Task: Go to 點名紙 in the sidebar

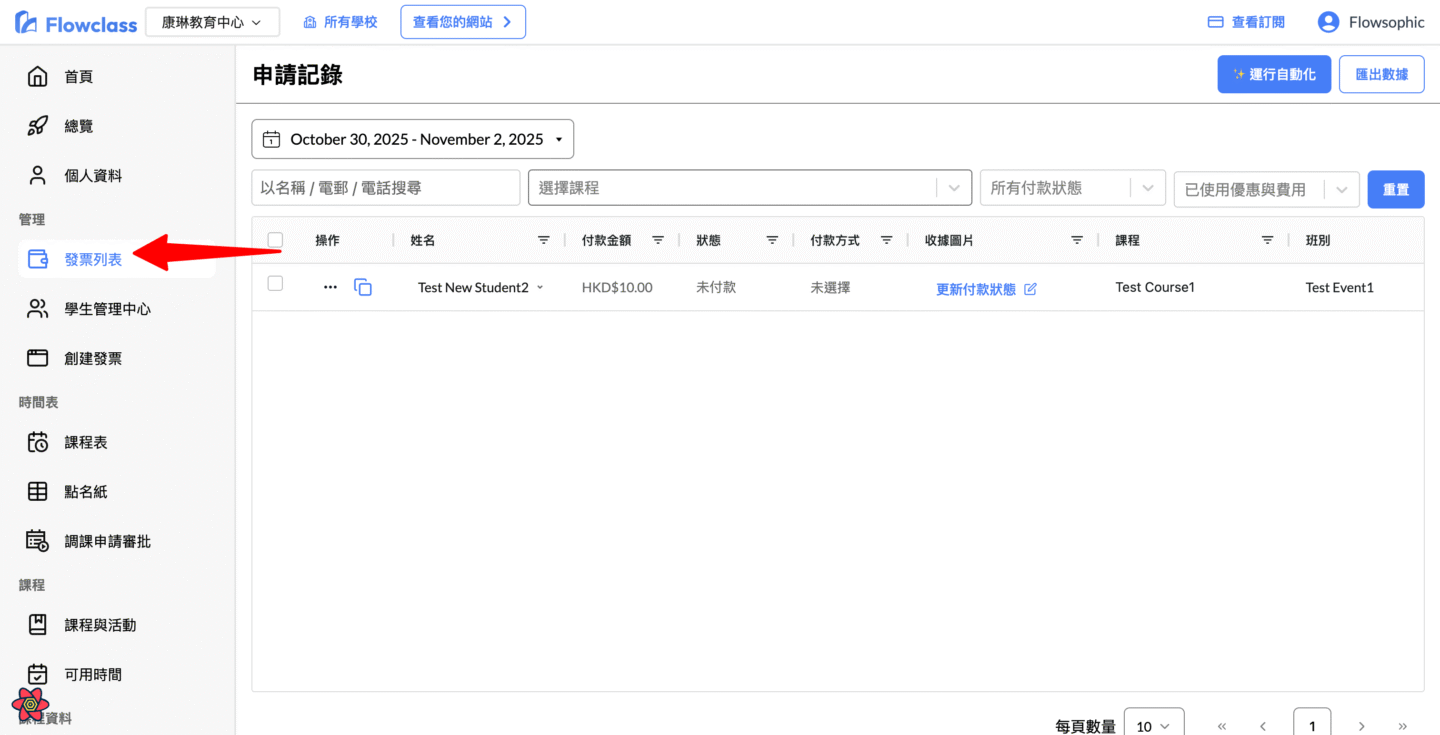Action: coord(86,492)
